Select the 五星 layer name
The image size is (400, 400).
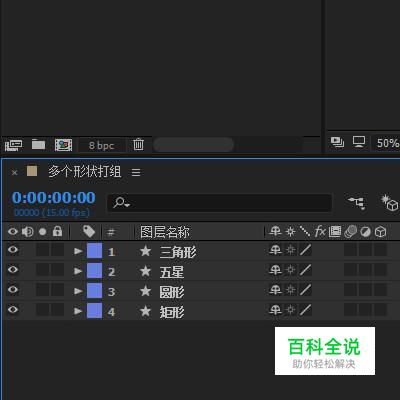click(172, 272)
